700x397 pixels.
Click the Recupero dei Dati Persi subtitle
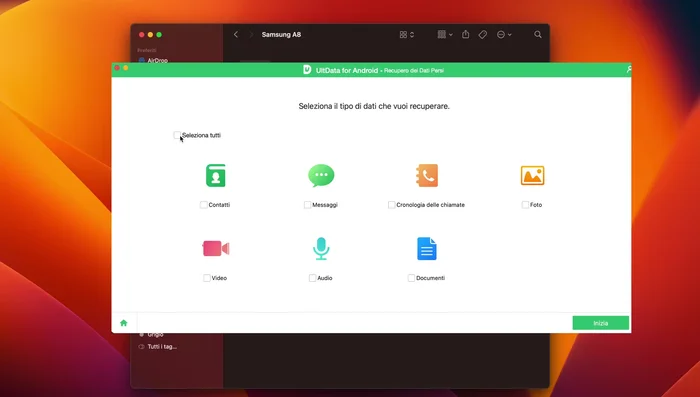(414, 71)
